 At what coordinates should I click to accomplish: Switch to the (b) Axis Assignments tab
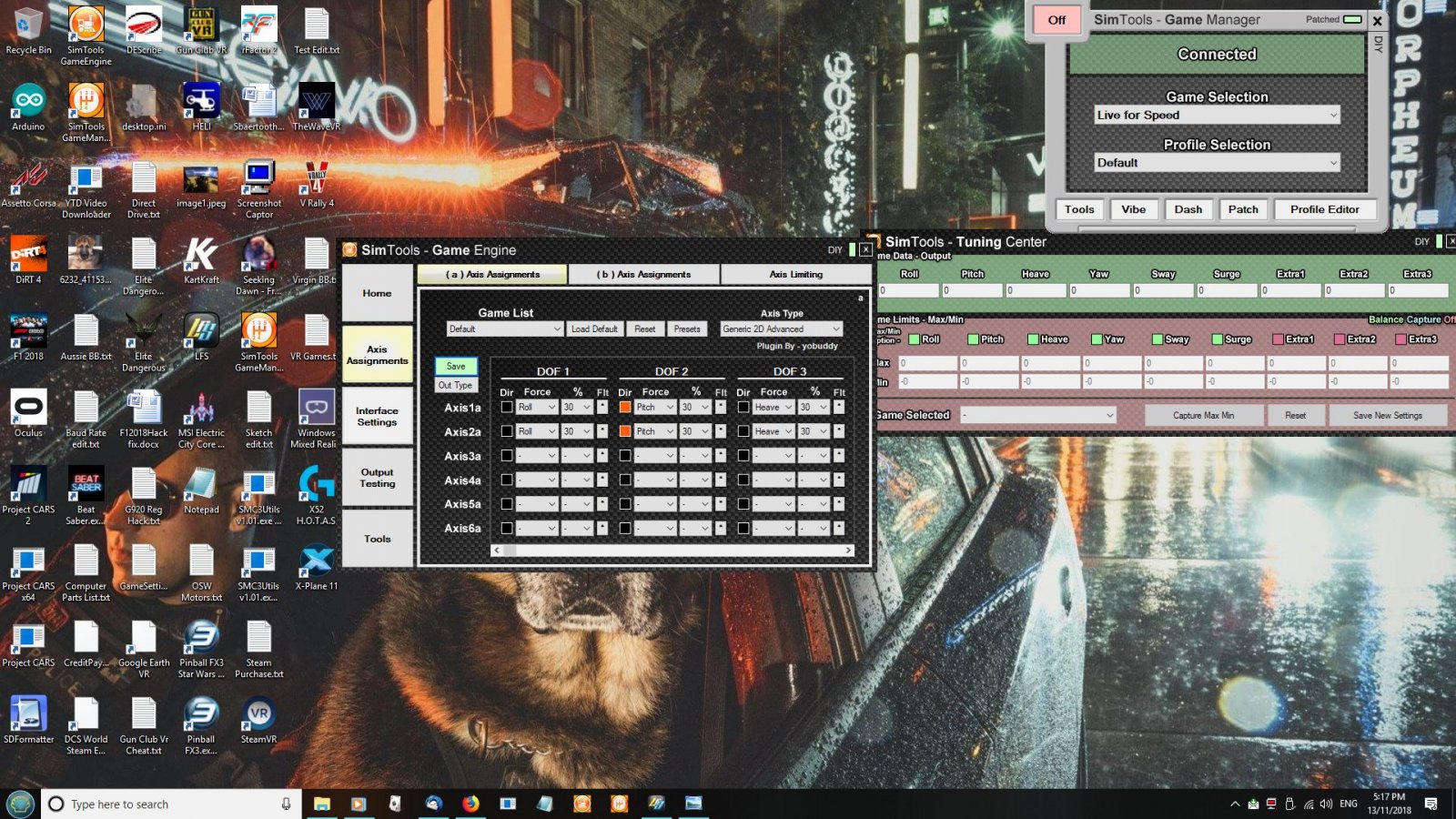pos(643,274)
